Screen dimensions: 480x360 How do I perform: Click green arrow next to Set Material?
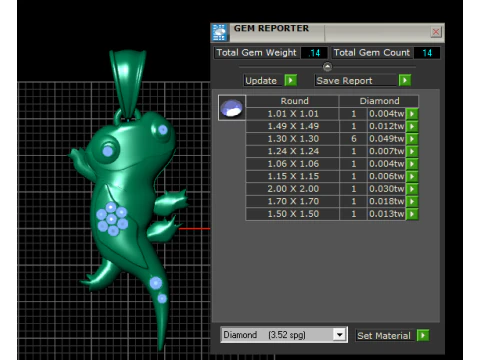[423, 335]
